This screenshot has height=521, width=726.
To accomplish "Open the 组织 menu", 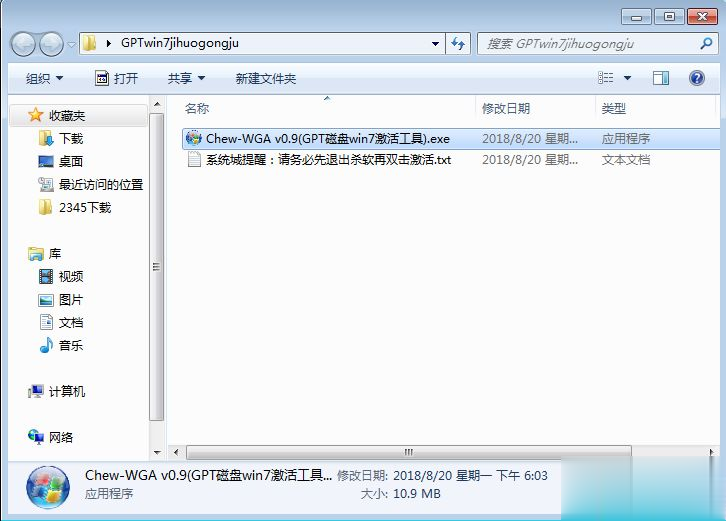I will pyautogui.click(x=44, y=79).
